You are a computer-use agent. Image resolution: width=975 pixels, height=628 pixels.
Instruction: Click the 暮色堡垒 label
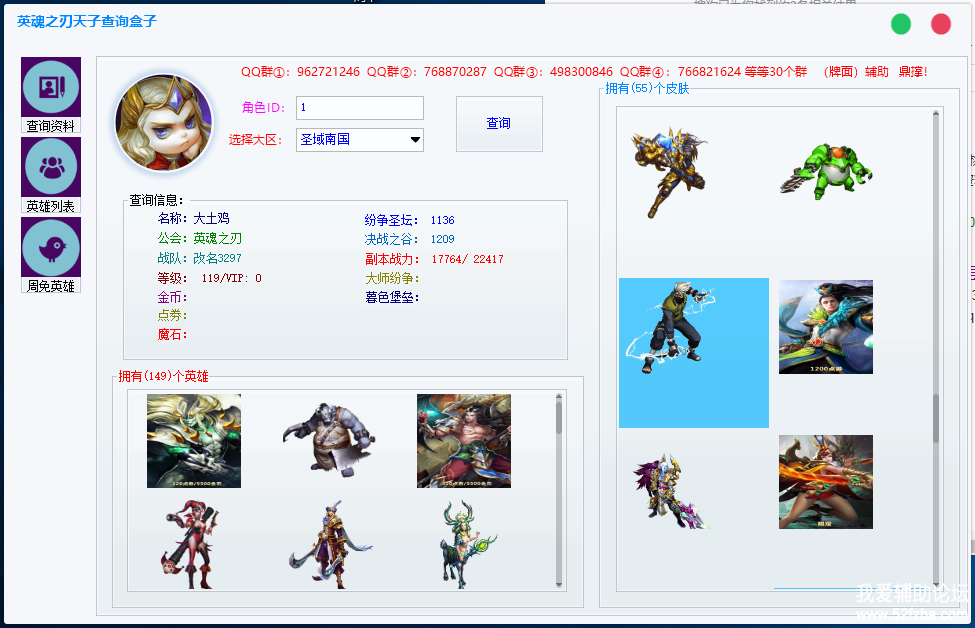(392, 298)
